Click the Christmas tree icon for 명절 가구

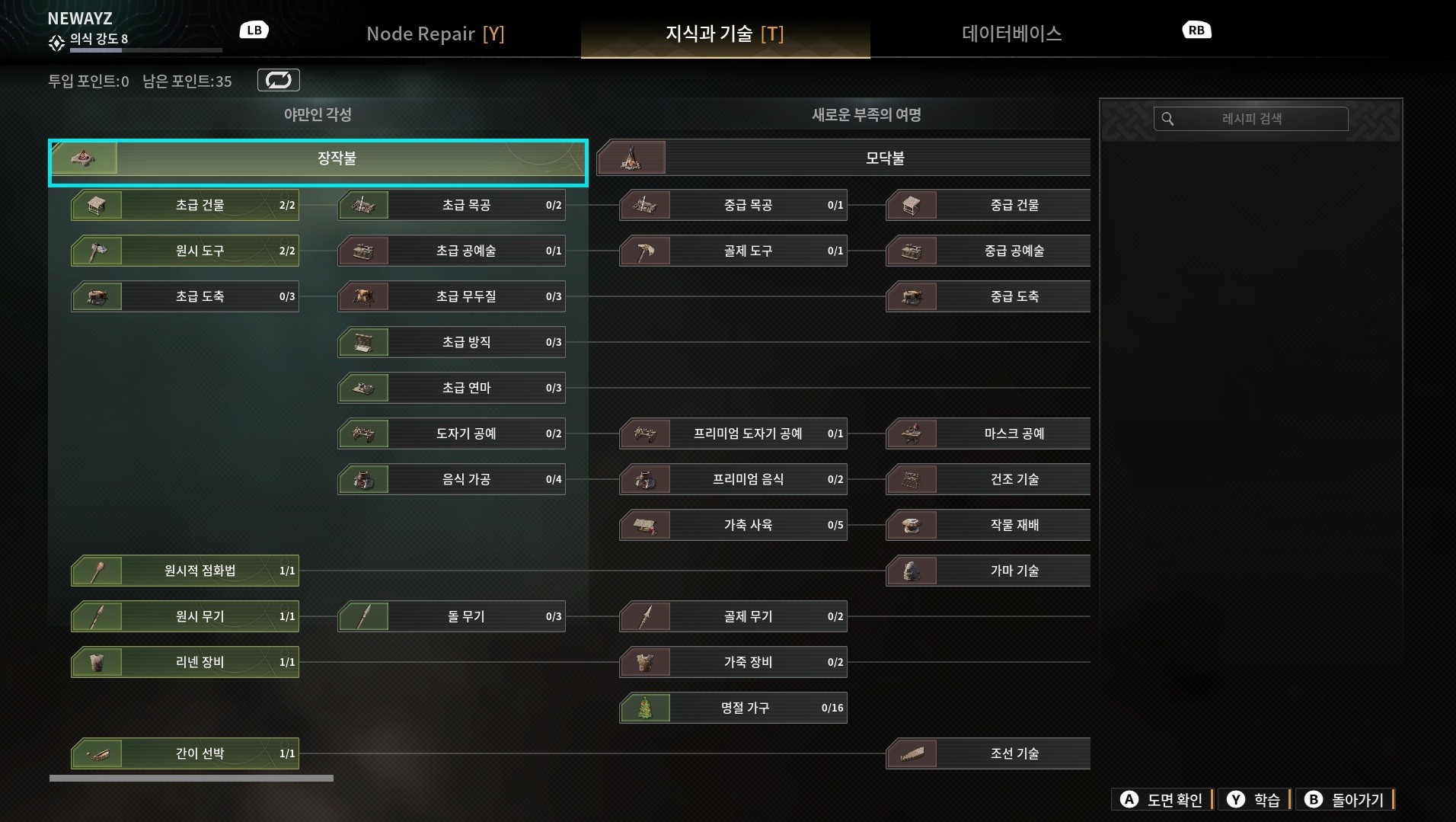(645, 708)
